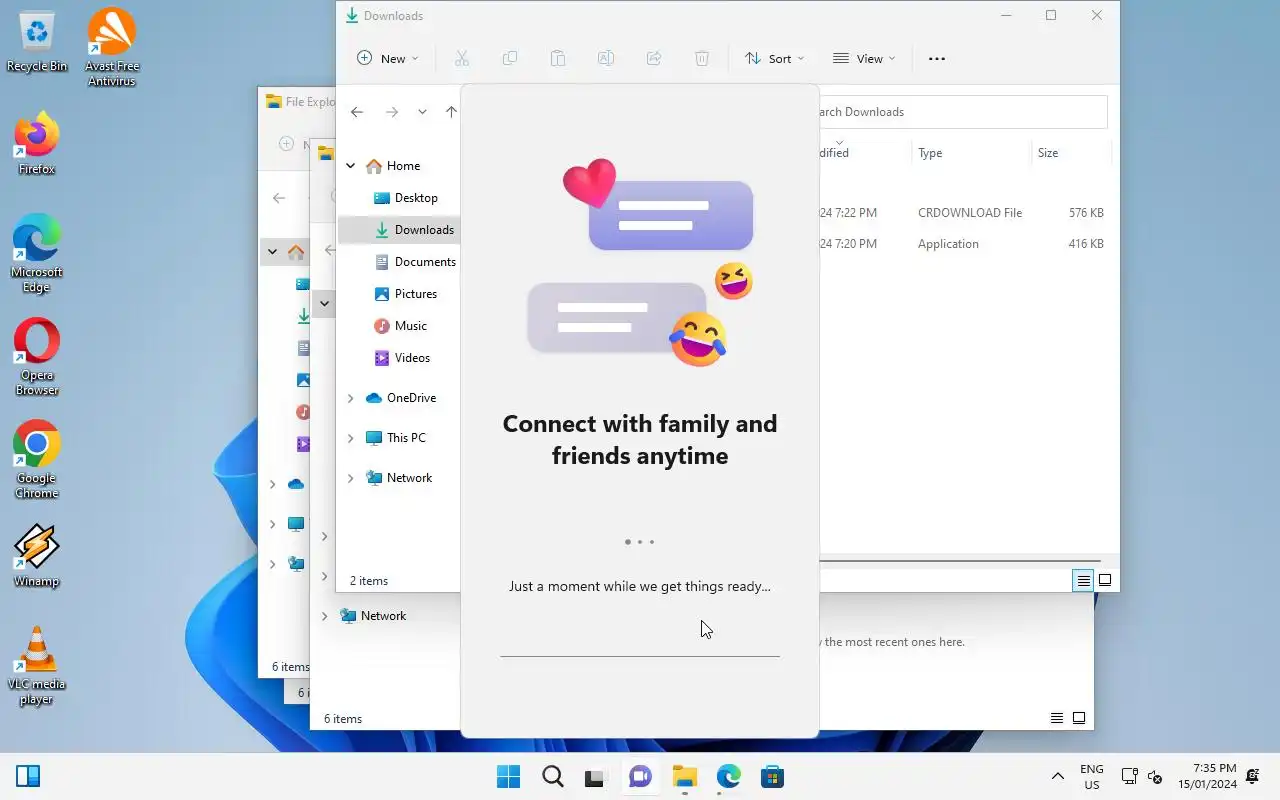
Task: Open Task View on taskbar
Action: pos(596,777)
